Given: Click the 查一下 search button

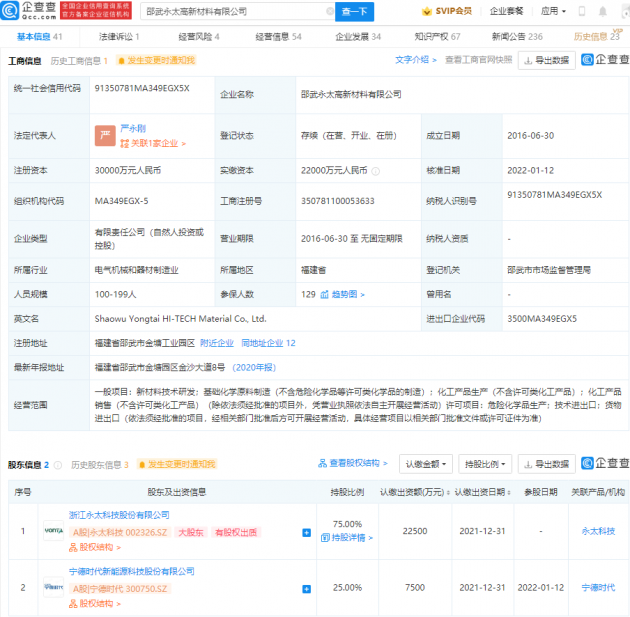Looking at the screenshot, I should click(x=354, y=11).
